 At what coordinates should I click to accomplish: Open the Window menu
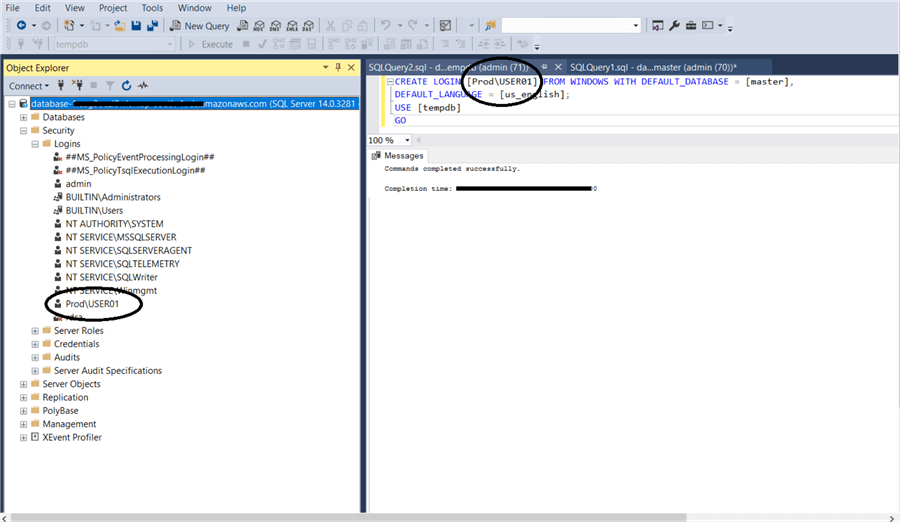pos(195,8)
